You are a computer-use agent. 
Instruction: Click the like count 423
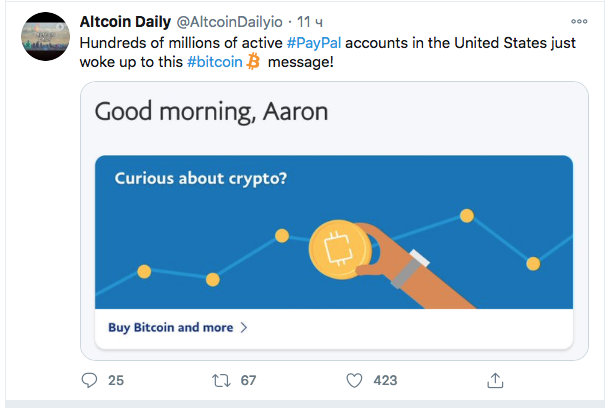pyautogui.click(x=385, y=380)
